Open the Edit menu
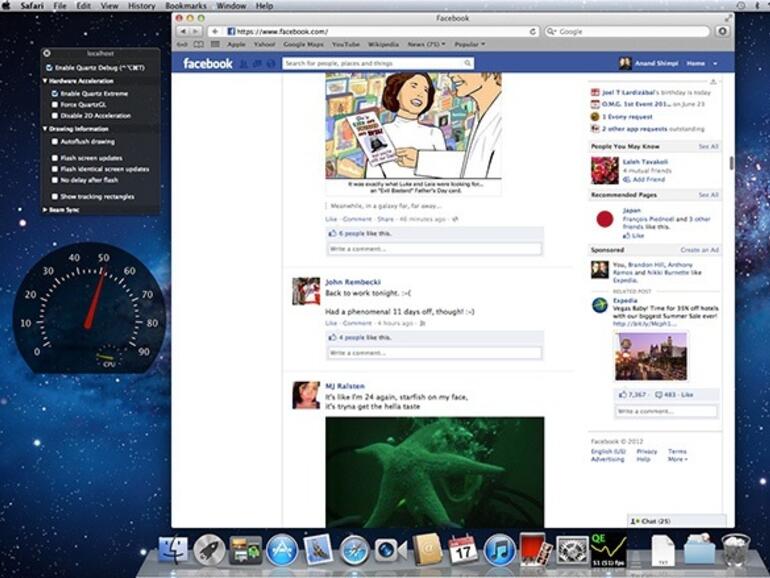 point(83,6)
